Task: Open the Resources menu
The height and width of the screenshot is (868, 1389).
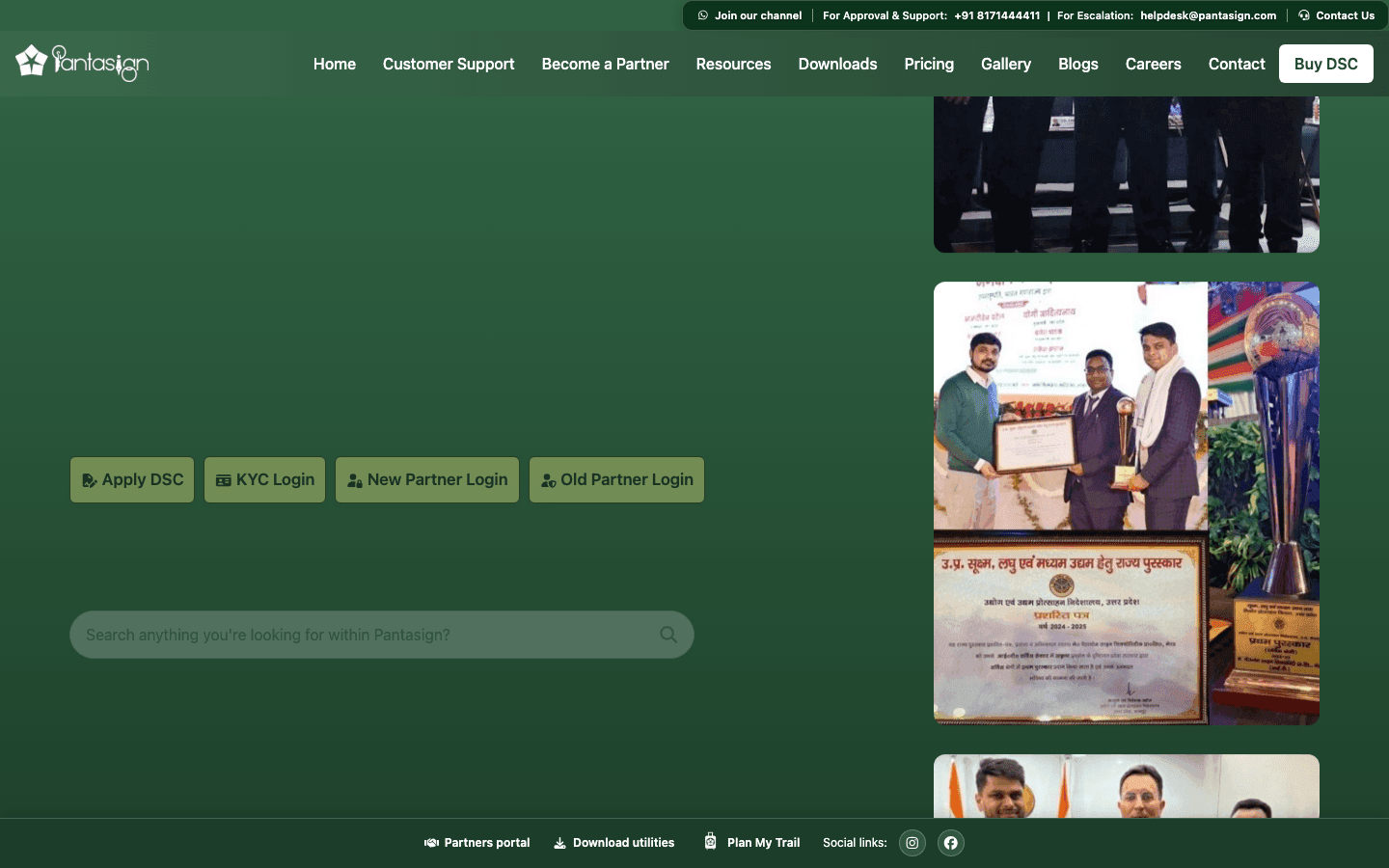Action: 733,64
